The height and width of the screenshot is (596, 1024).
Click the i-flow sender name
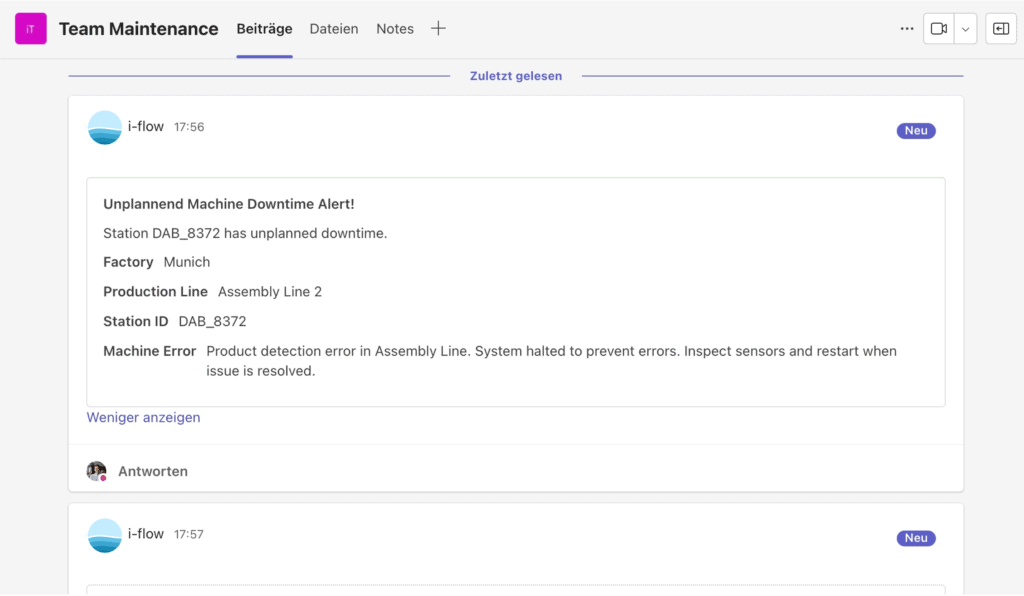146,127
